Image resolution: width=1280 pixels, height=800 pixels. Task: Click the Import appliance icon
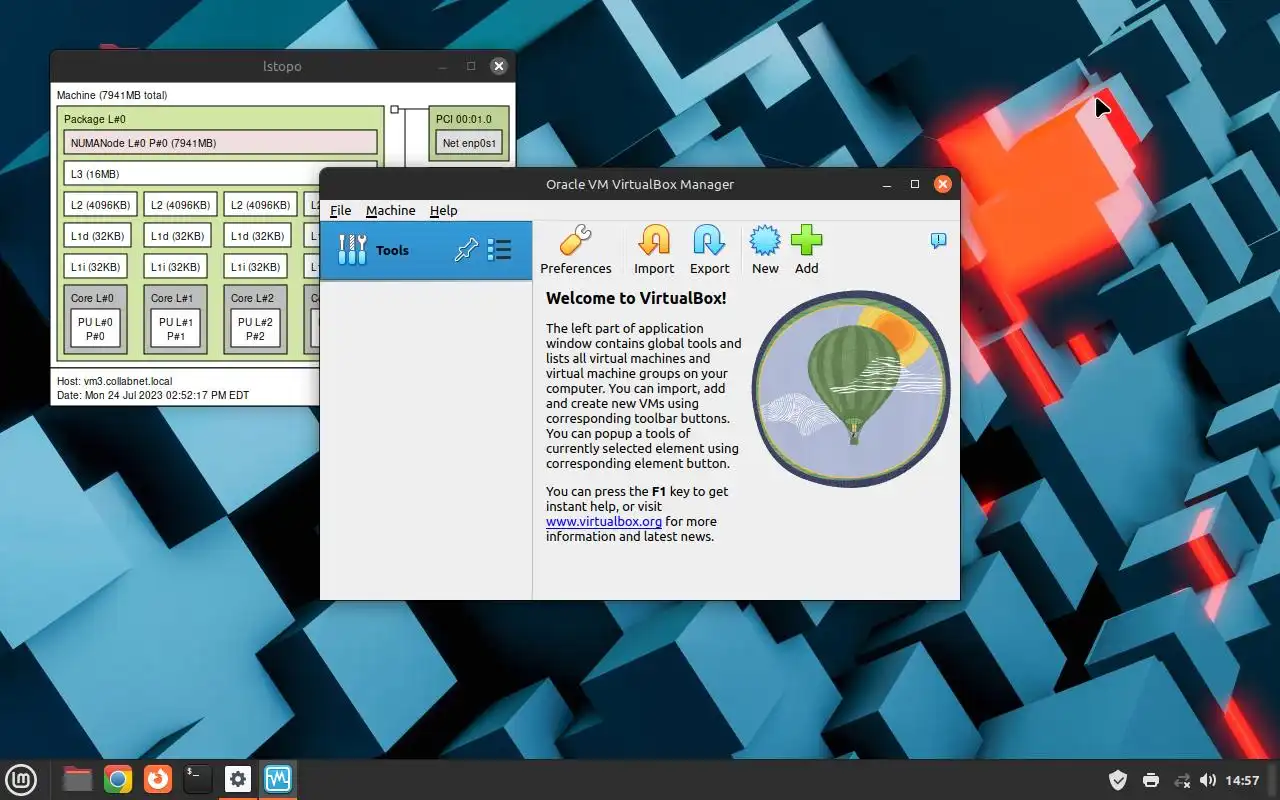click(654, 250)
